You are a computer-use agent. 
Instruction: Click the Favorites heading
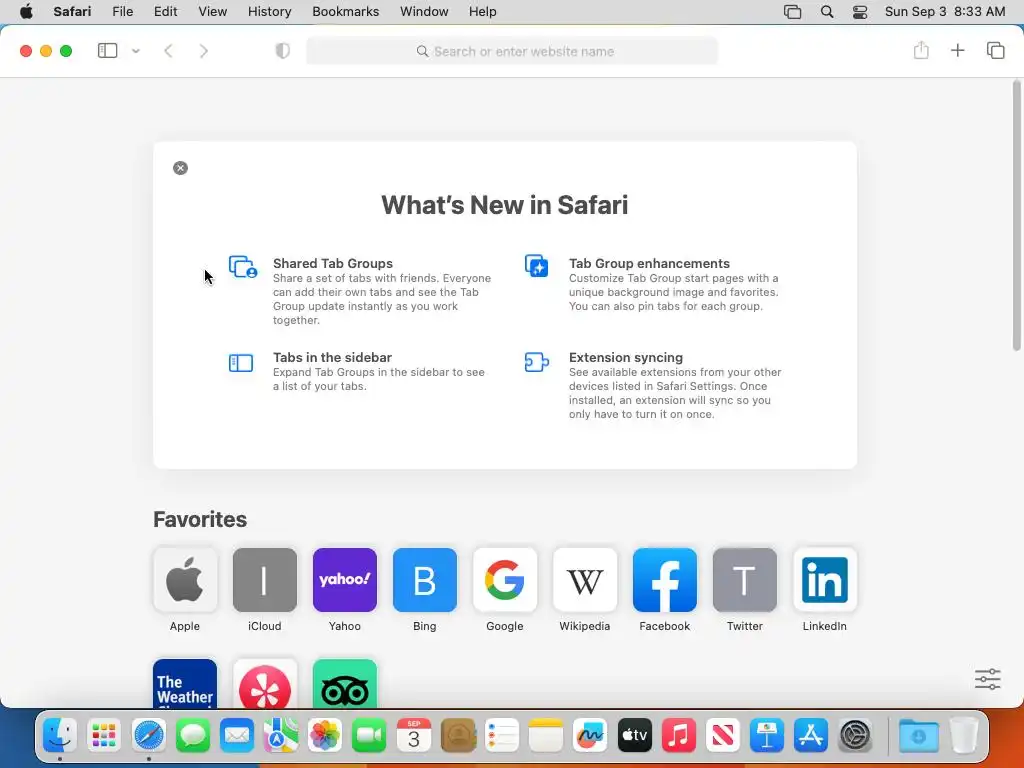coord(200,519)
